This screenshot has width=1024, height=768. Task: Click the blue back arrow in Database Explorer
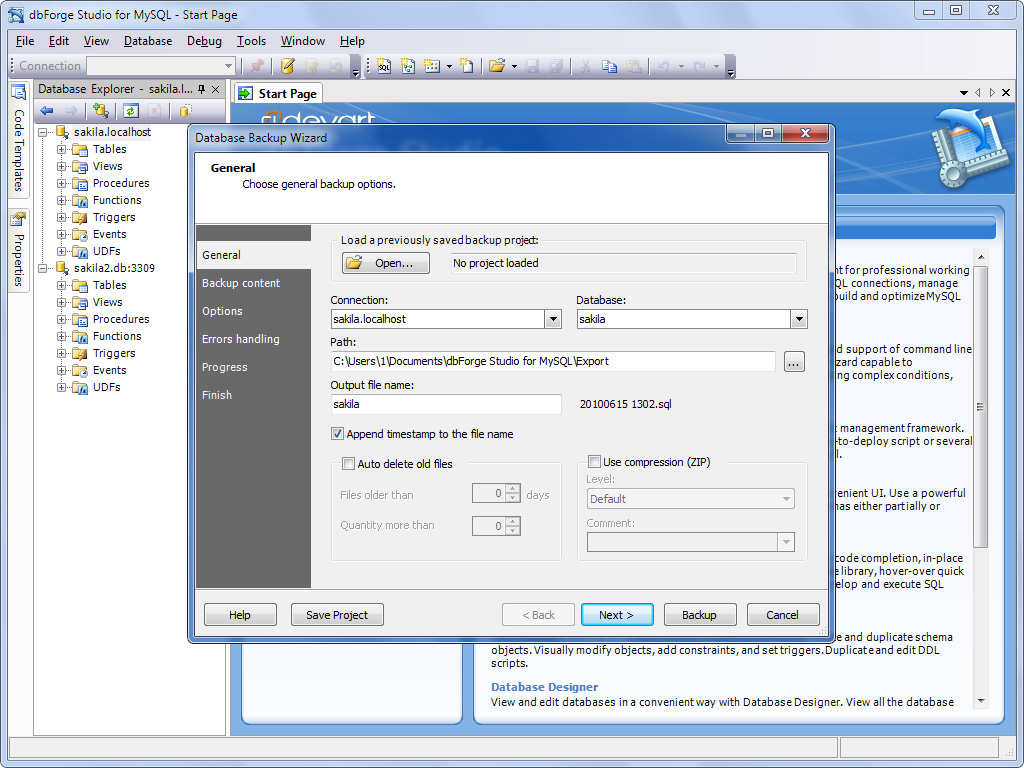(x=46, y=111)
